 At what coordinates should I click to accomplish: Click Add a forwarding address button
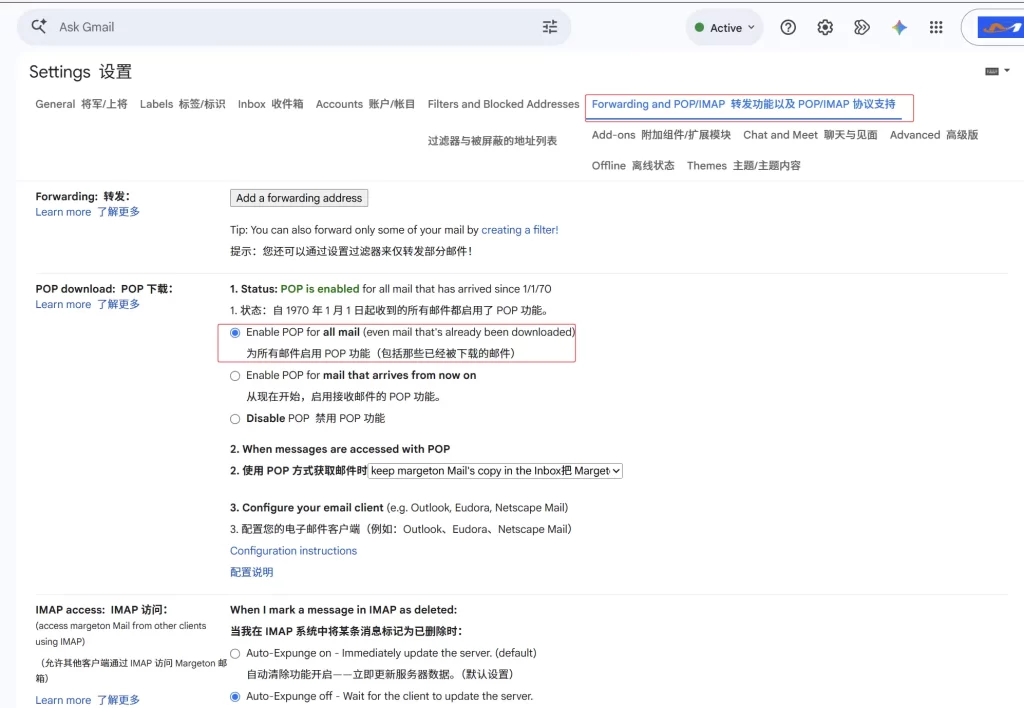tap(299, 198)
